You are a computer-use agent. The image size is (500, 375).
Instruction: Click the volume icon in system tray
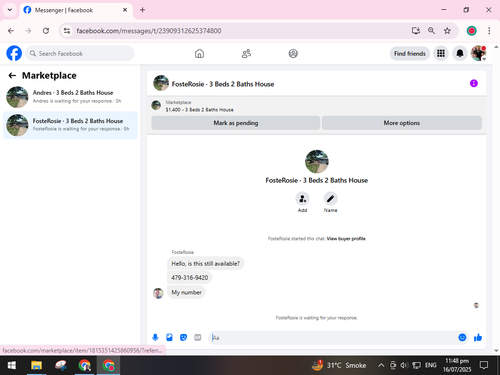404,366
